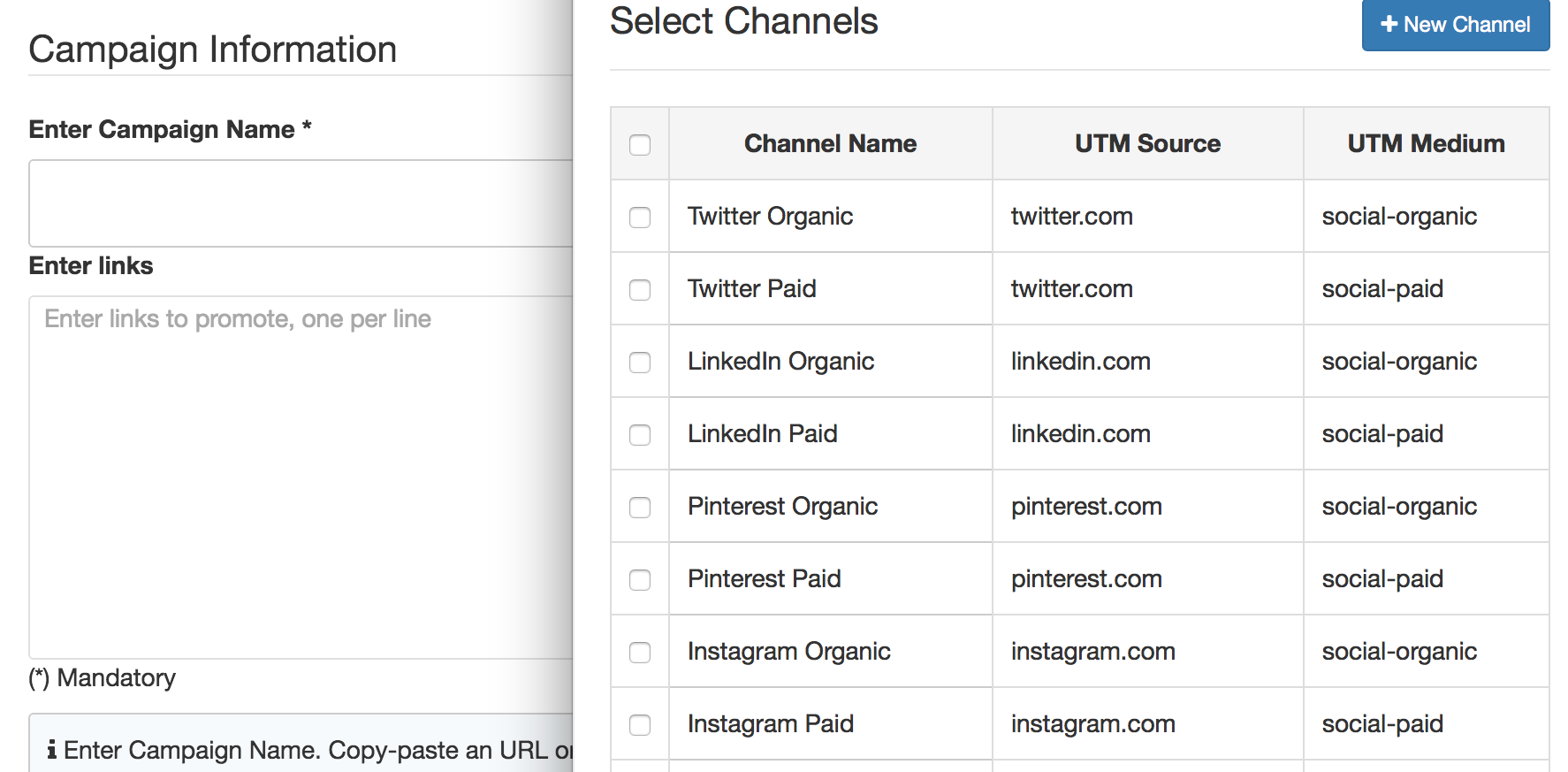Screen dimensions: 1568x772
Task: Check the Twitter Organic checkbox
Action: [640, 217]
